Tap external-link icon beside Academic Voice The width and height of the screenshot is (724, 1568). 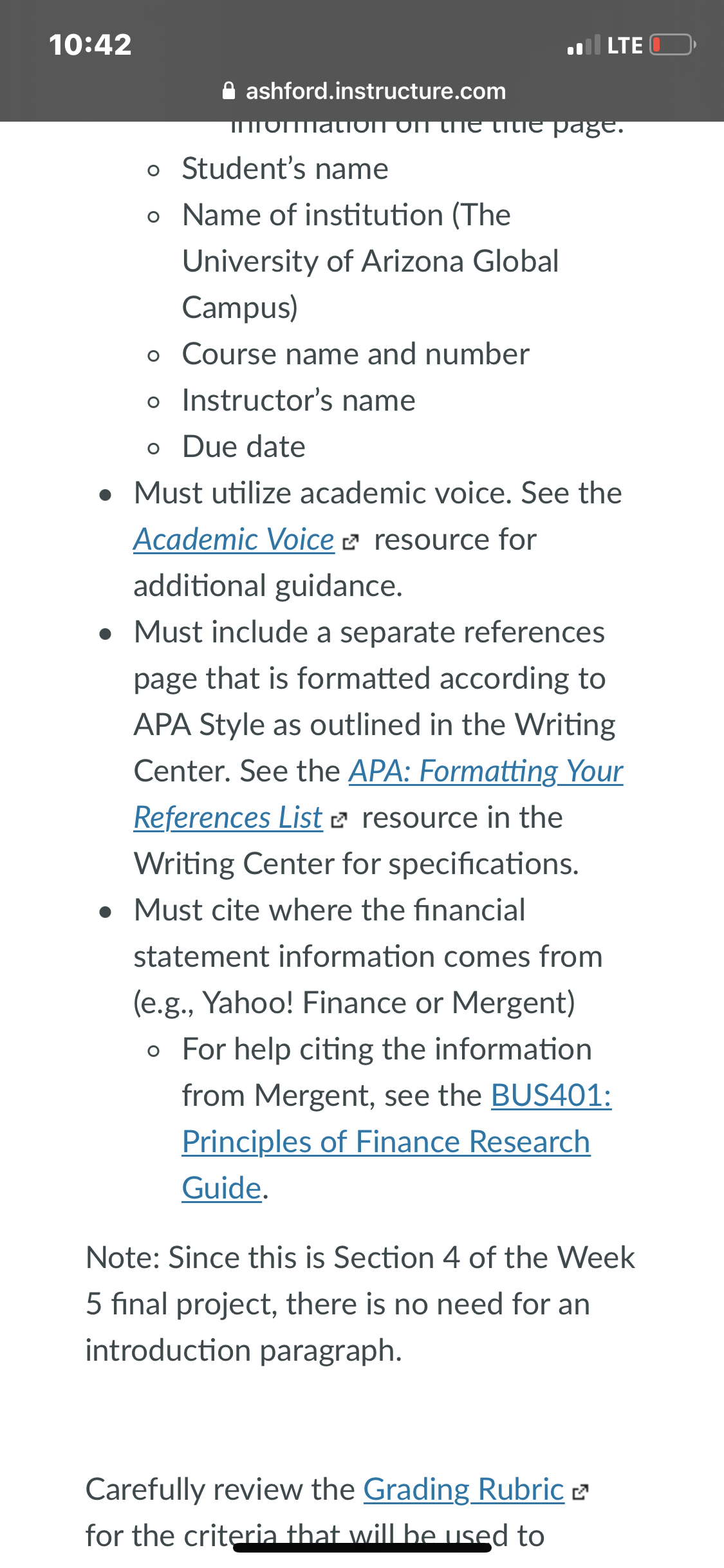tap(350, 543)
